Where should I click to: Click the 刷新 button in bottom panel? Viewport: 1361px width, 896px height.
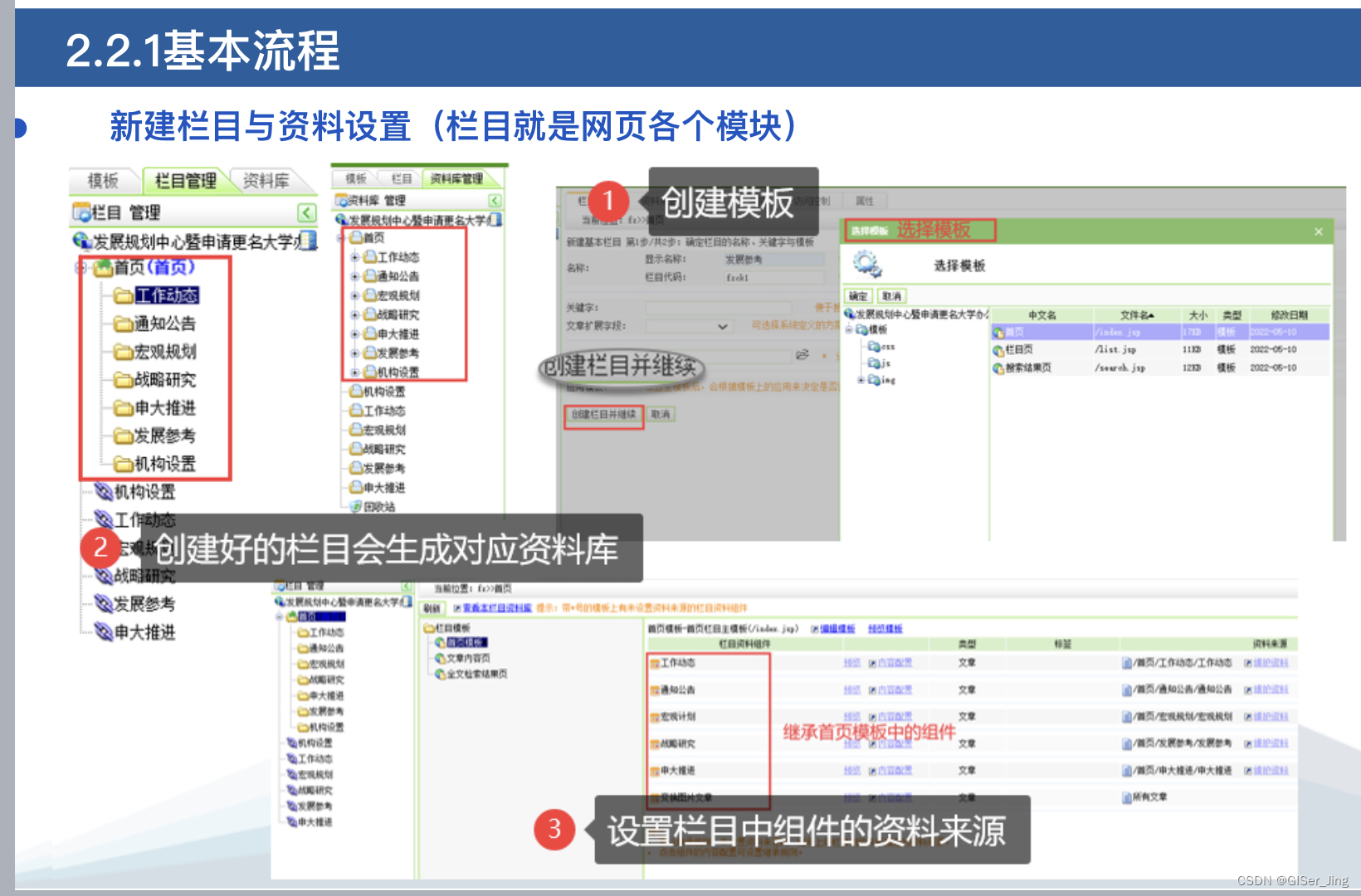(432, 608)
